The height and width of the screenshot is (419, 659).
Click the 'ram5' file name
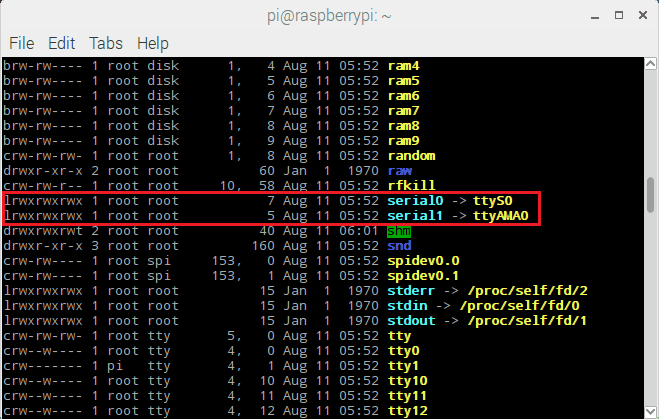coord(403,81)
